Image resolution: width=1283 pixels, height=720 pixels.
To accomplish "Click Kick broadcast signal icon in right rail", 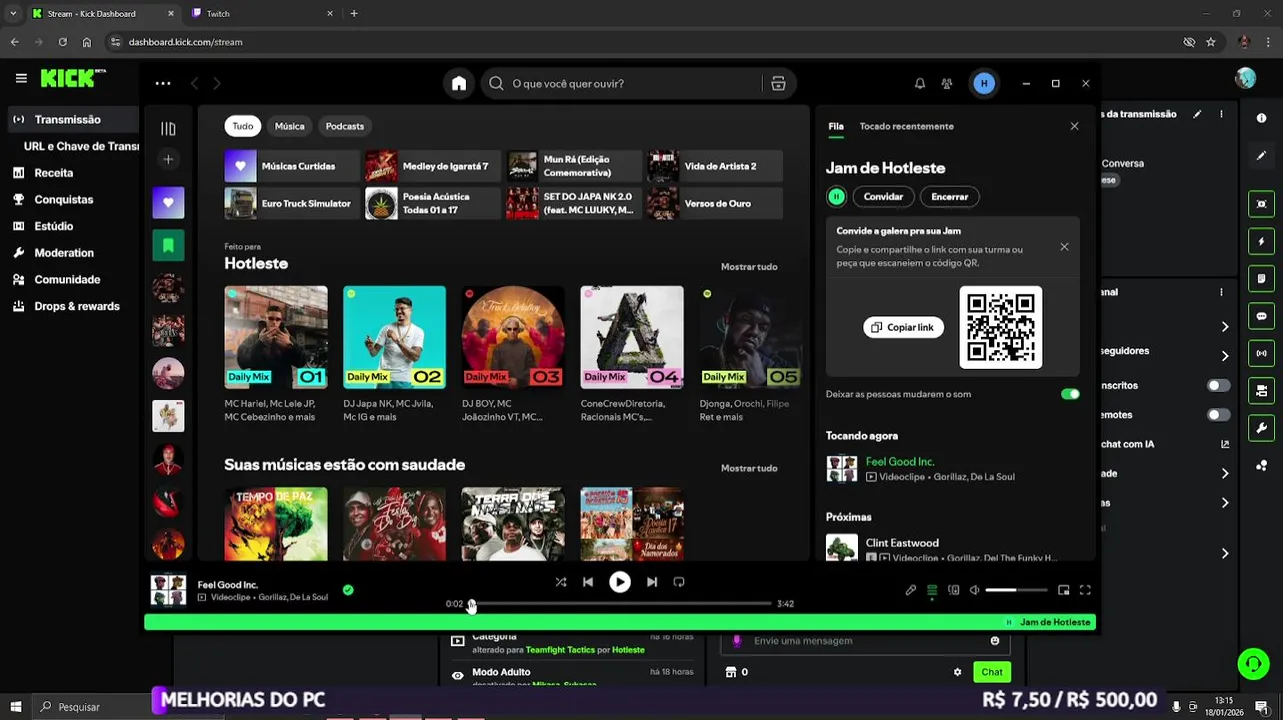I will point(1261,353).
